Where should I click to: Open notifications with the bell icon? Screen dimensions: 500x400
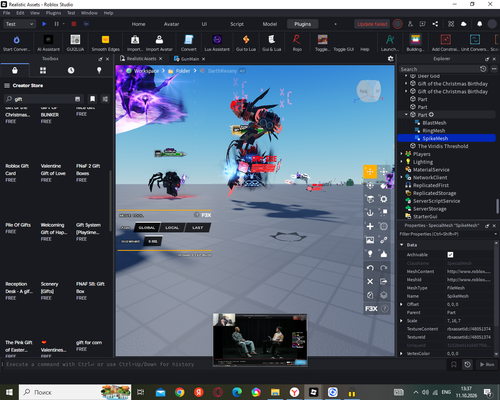click(479, 24)
